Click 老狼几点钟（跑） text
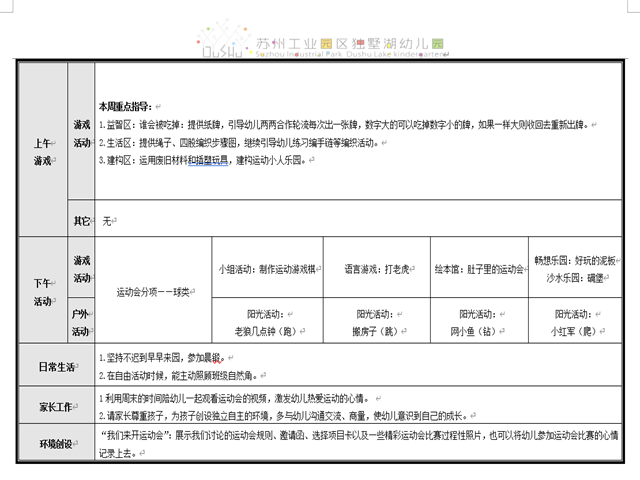Screen dimensions: 640x480 (x=265, y=331)
